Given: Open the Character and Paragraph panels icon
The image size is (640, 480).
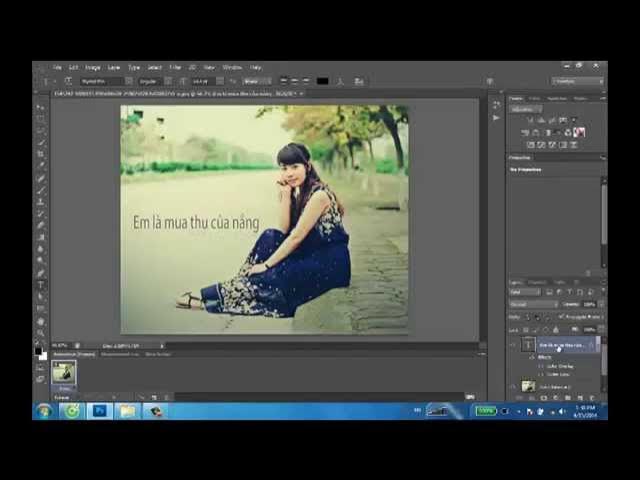Looking at the screenshot, I should coord(359,81).
